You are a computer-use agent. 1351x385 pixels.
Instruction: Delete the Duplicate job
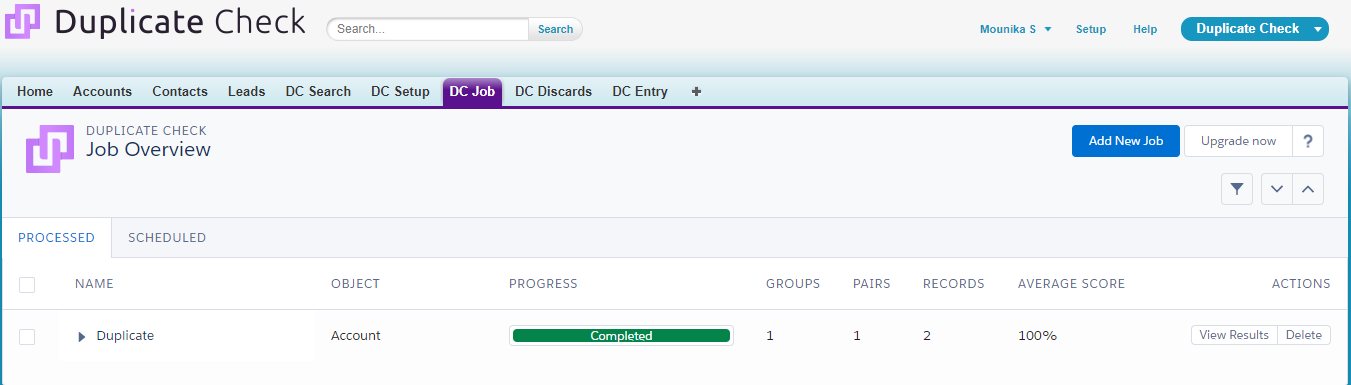[1304, 335]
